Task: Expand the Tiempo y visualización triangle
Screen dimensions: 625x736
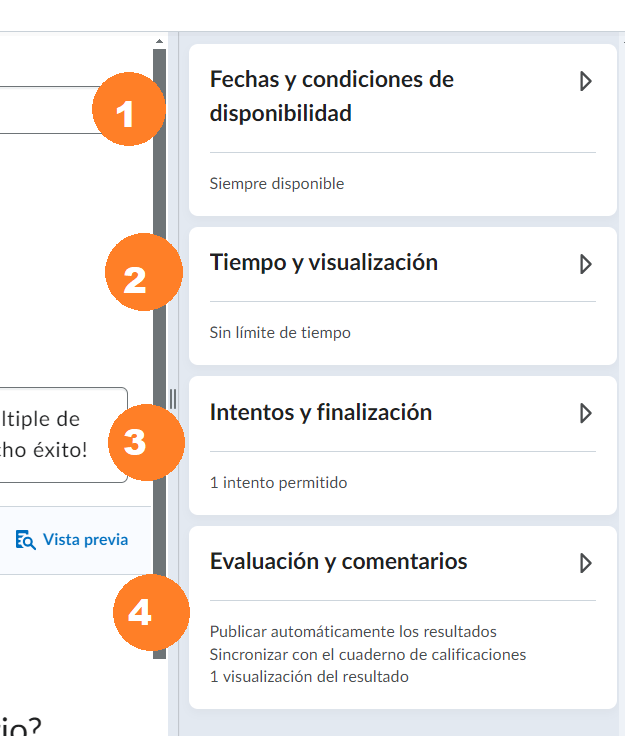Action: [x=586, y=264]
